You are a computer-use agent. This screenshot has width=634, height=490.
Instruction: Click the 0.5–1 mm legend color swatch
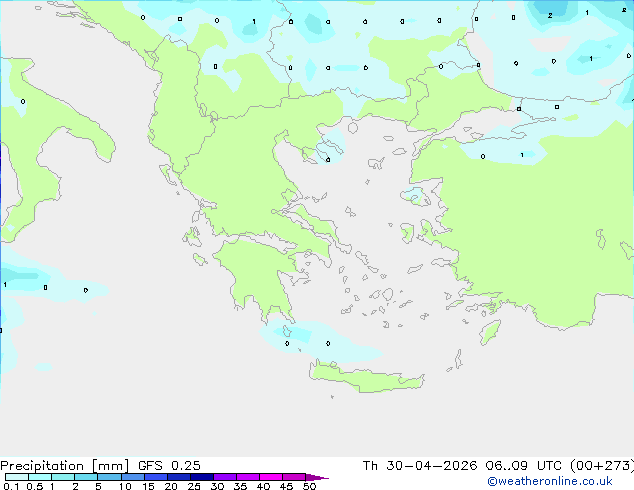tap(40, 477)
